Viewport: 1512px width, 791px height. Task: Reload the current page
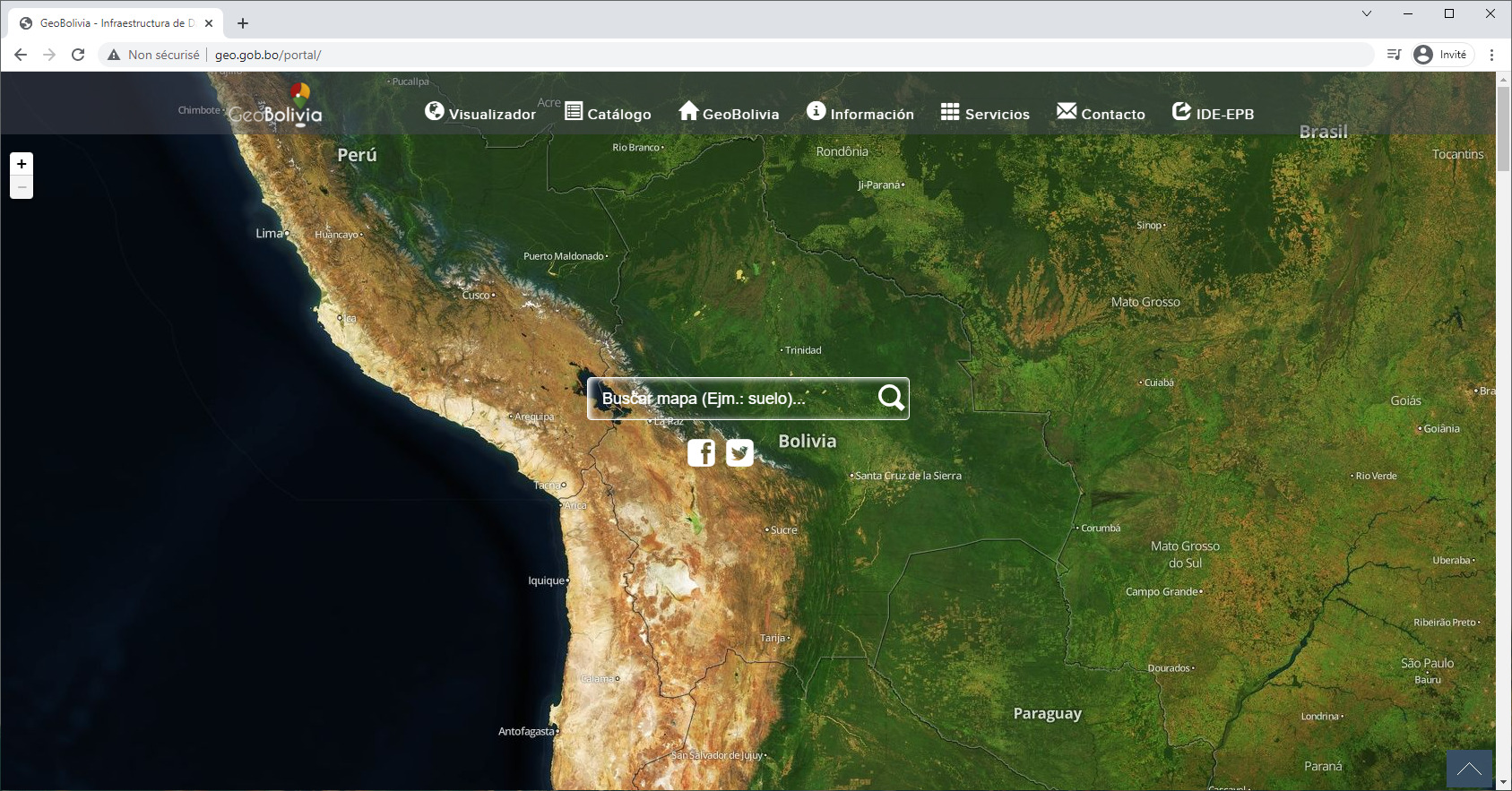coord(78,55)
